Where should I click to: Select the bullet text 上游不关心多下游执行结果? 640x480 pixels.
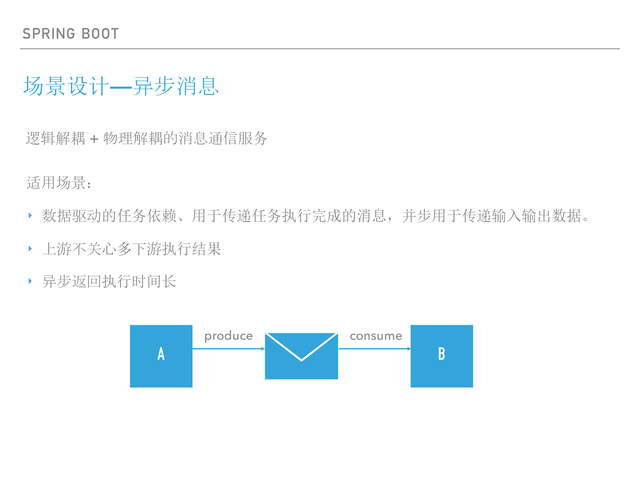[131, 248]
